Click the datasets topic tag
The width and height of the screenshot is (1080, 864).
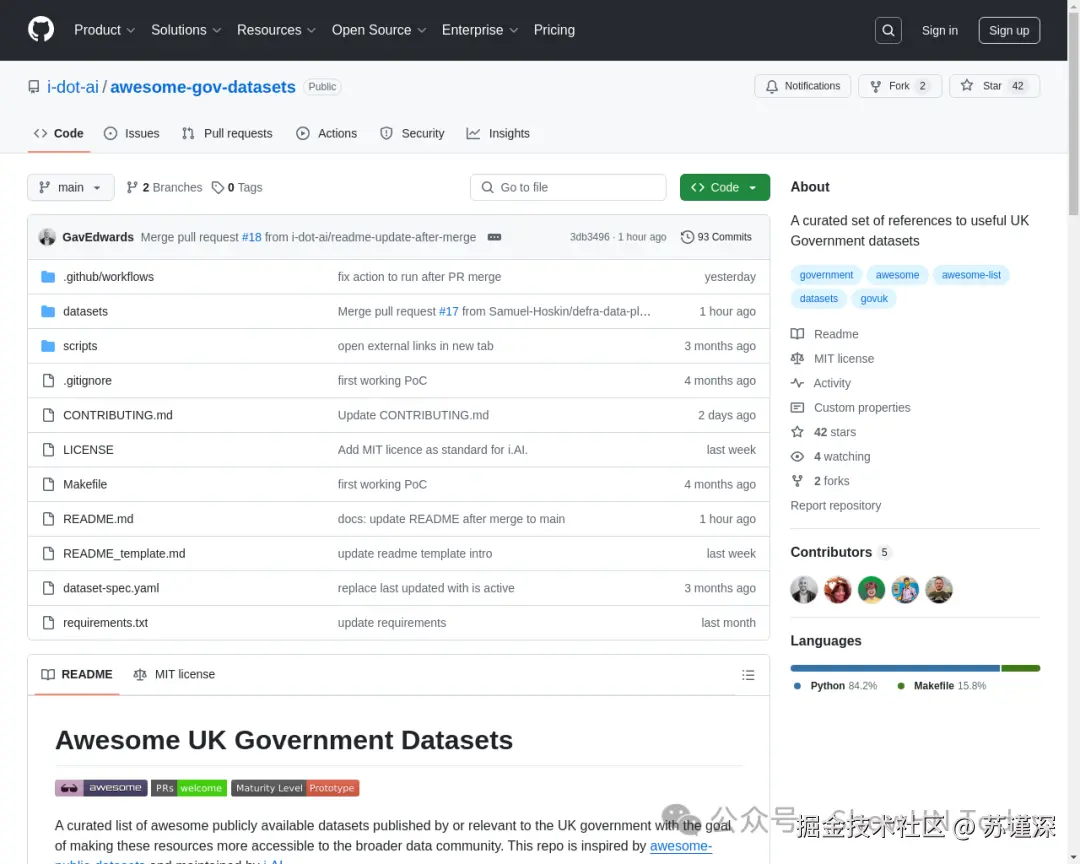(818, 298)
